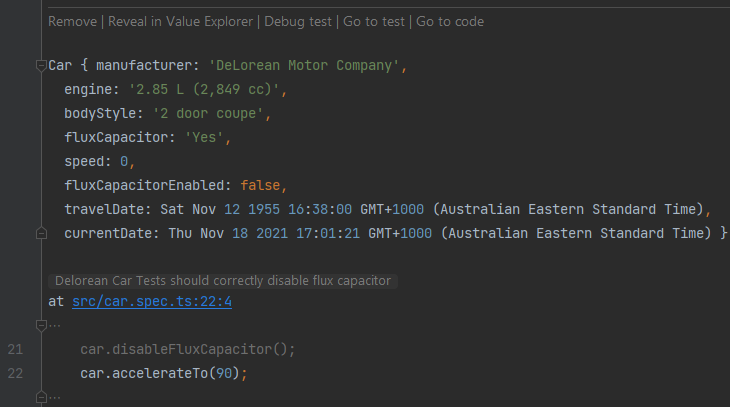The height and width of the screenshot is (407, 730).
Task: Click the engine '2.85 L' string value
Action: pyautogui.click(x=204, y=89)
